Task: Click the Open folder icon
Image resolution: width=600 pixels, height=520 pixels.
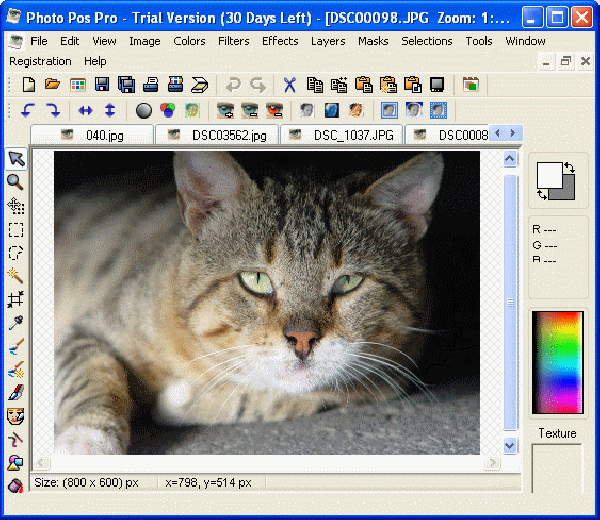Action: [x=52, y=85]
